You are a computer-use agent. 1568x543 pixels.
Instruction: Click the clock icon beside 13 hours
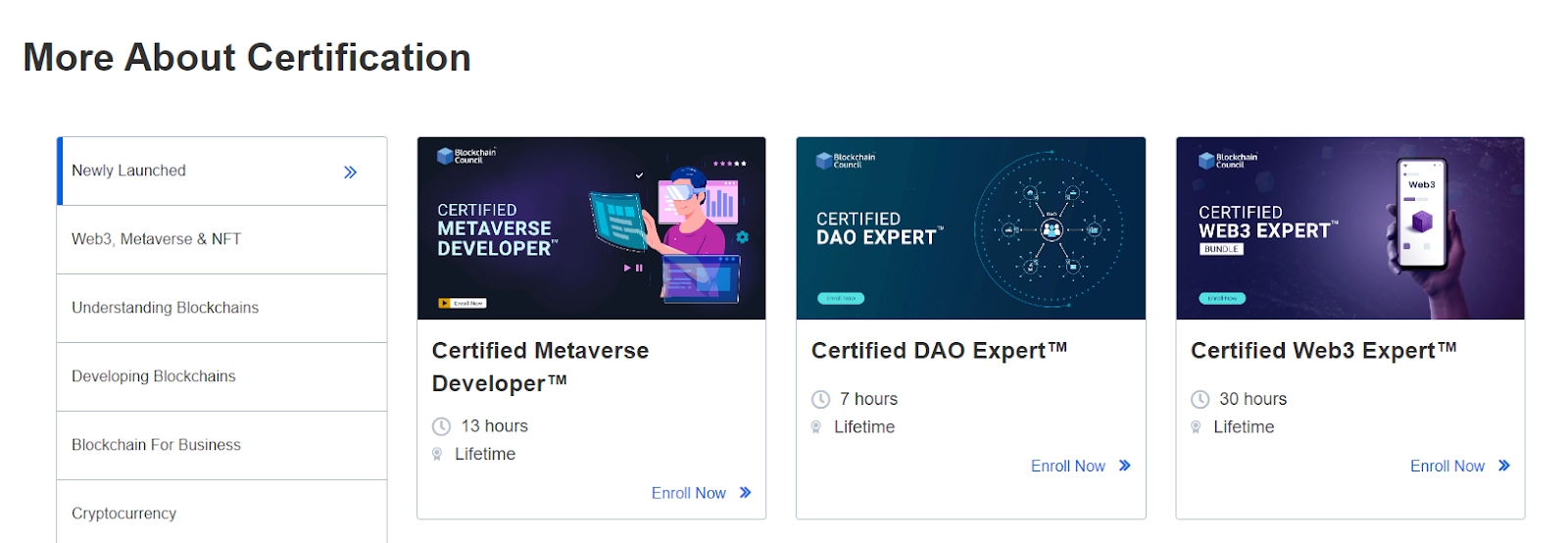(441, 426)
